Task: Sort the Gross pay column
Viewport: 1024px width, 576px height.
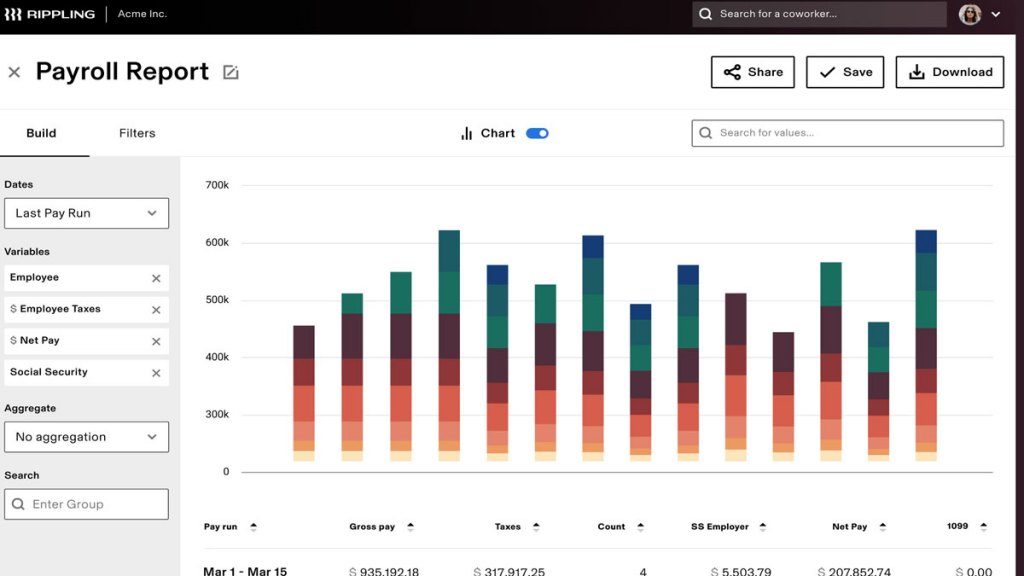Action: coord(408,526)
